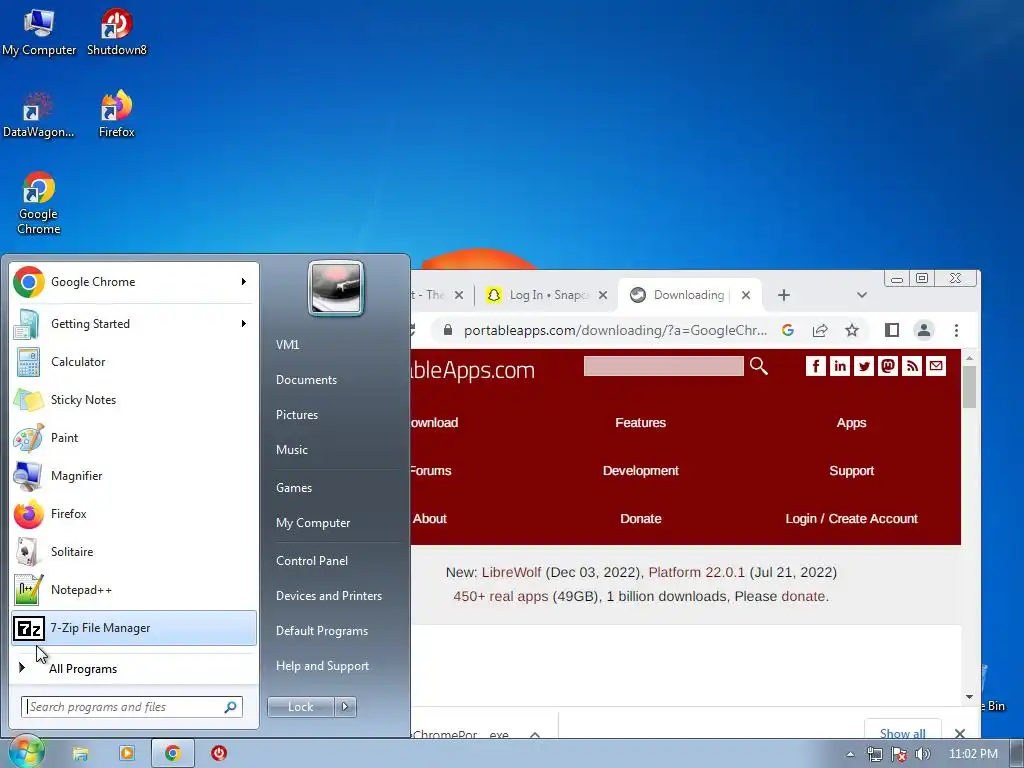Launch Firefox from the Start menu list
Screen dimensions: 1024x768
(x=134, y=514)
